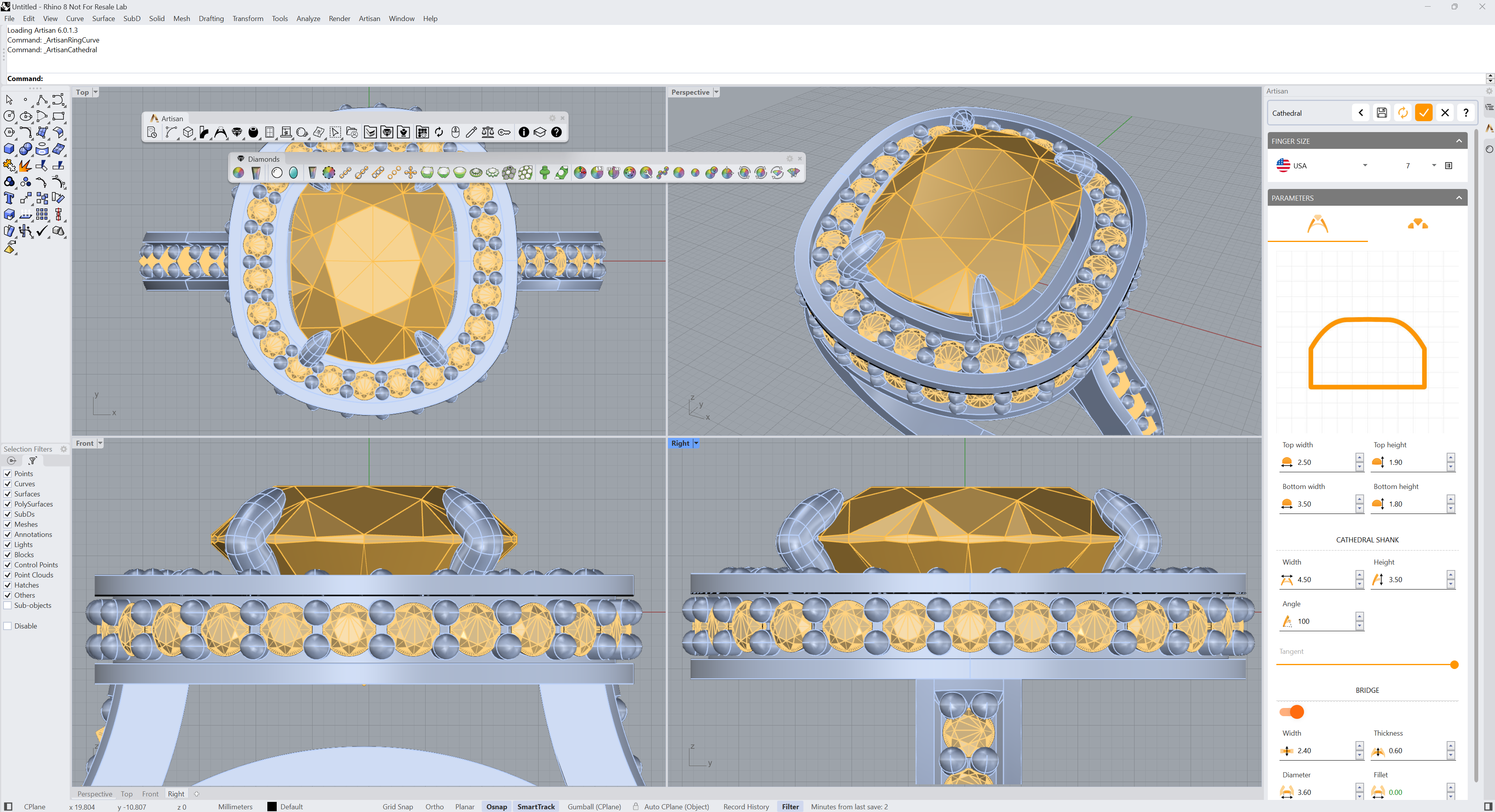
Task: Click the gem icon in Artisan toolbar
Action: [237, 132]
